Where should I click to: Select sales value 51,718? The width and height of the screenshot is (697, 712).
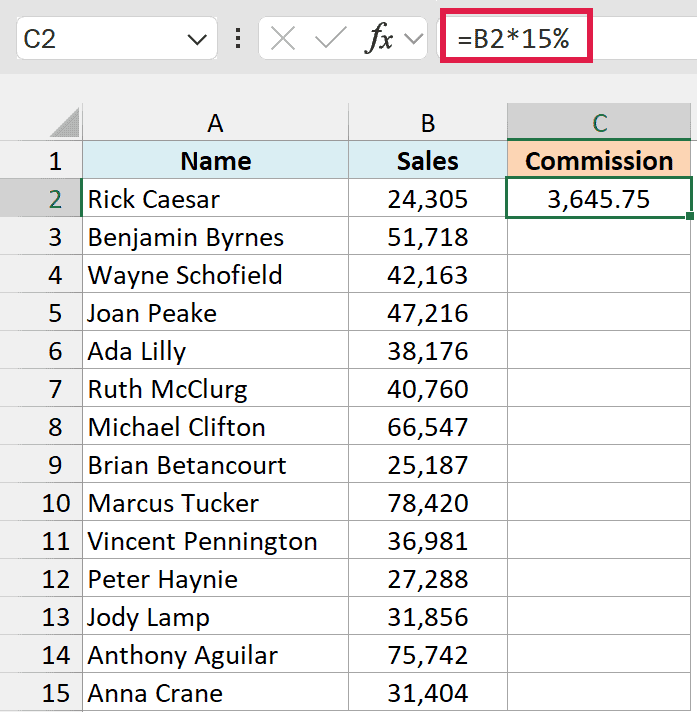428,236
